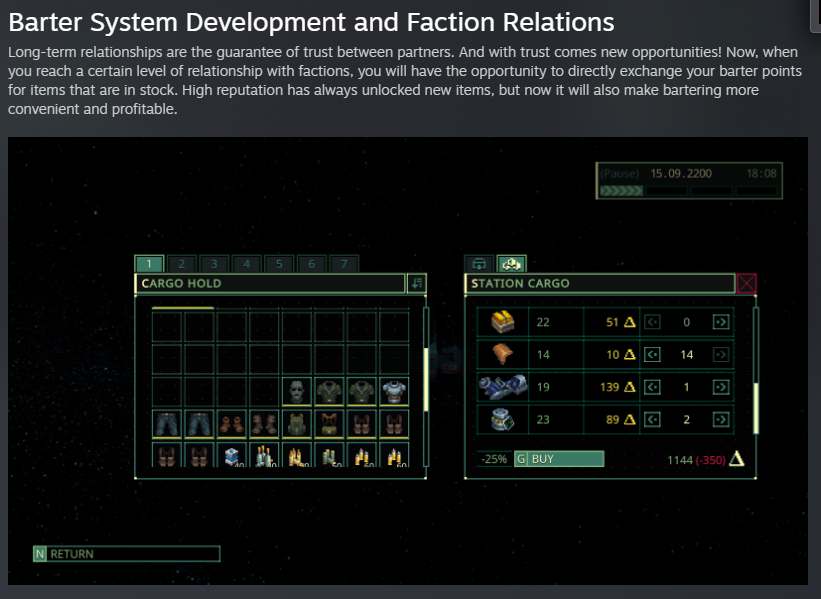Select the metal canister in station cargo
The height and width of the screenshot is (599, 821).
point(503,419)
